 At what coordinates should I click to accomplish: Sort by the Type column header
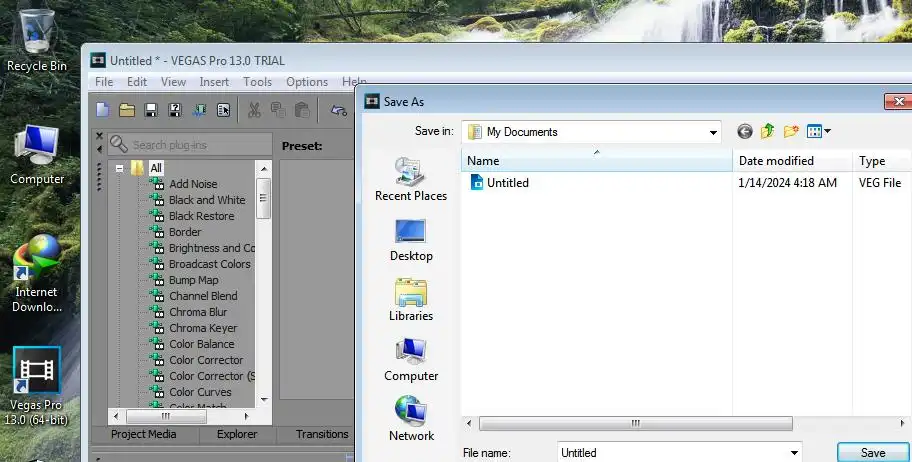click(881, 161)
